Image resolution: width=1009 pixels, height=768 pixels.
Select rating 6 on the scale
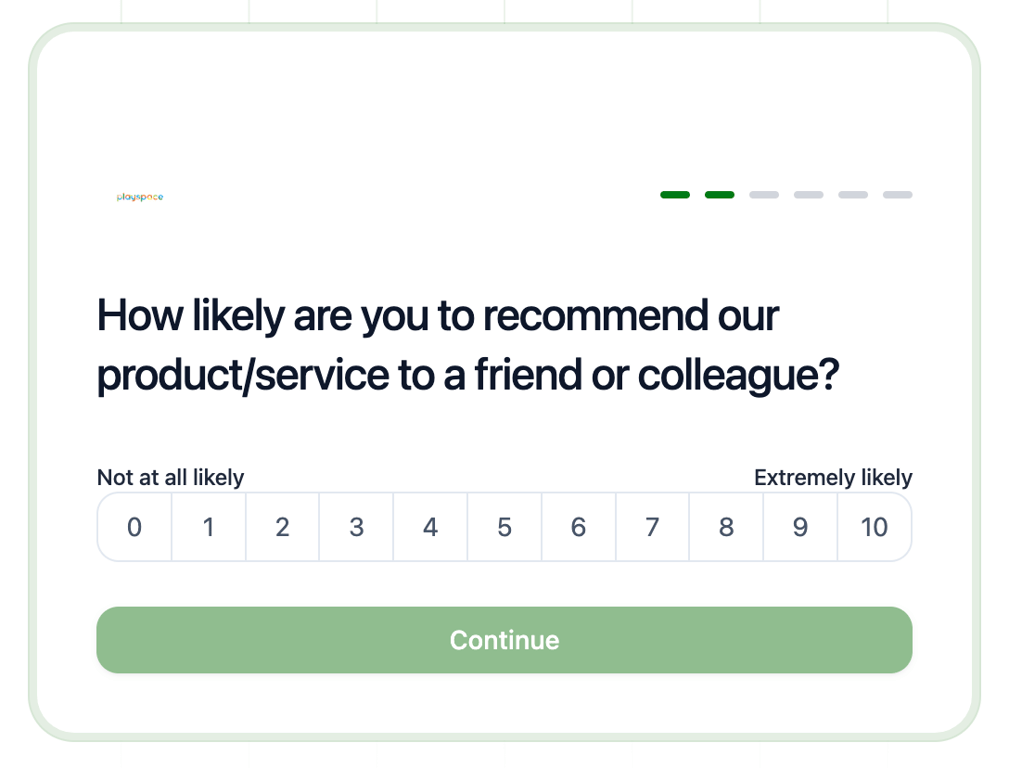point(578,527)
